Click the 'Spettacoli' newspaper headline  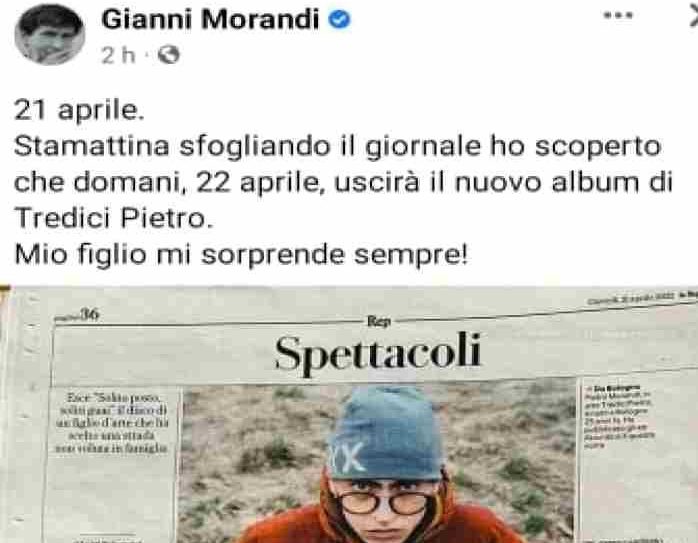click(377, 353)
